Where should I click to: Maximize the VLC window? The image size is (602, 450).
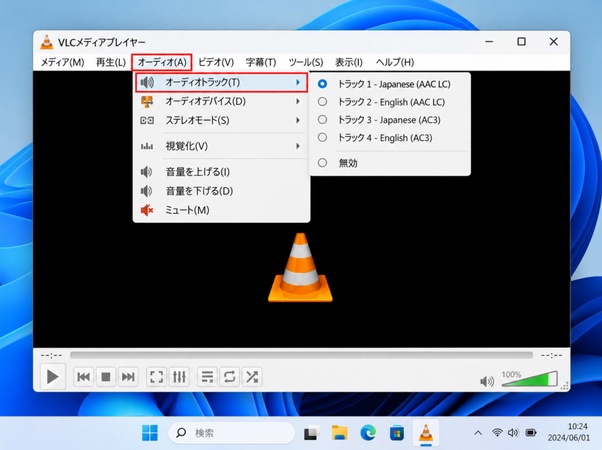pos(521,41)
